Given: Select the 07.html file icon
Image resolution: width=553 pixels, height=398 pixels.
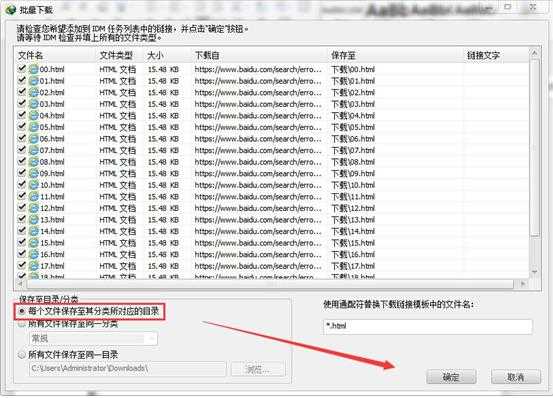Looking at the screenshot, I should click(x=34, y=151).
